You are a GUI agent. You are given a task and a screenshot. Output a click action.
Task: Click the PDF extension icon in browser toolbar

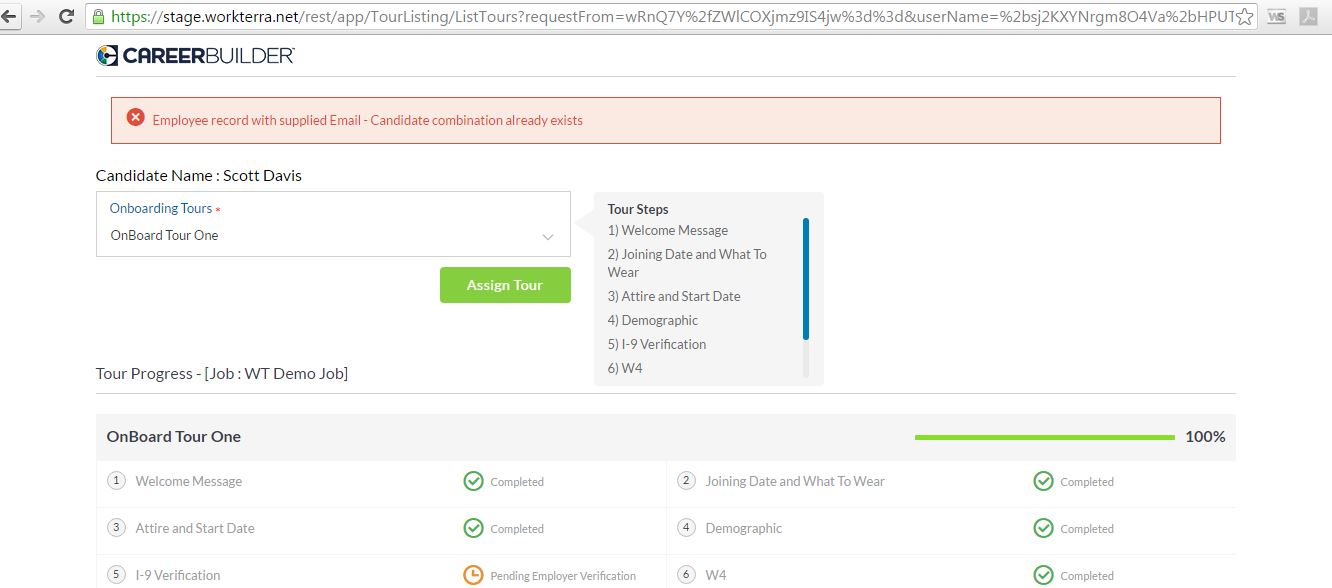1308,17
